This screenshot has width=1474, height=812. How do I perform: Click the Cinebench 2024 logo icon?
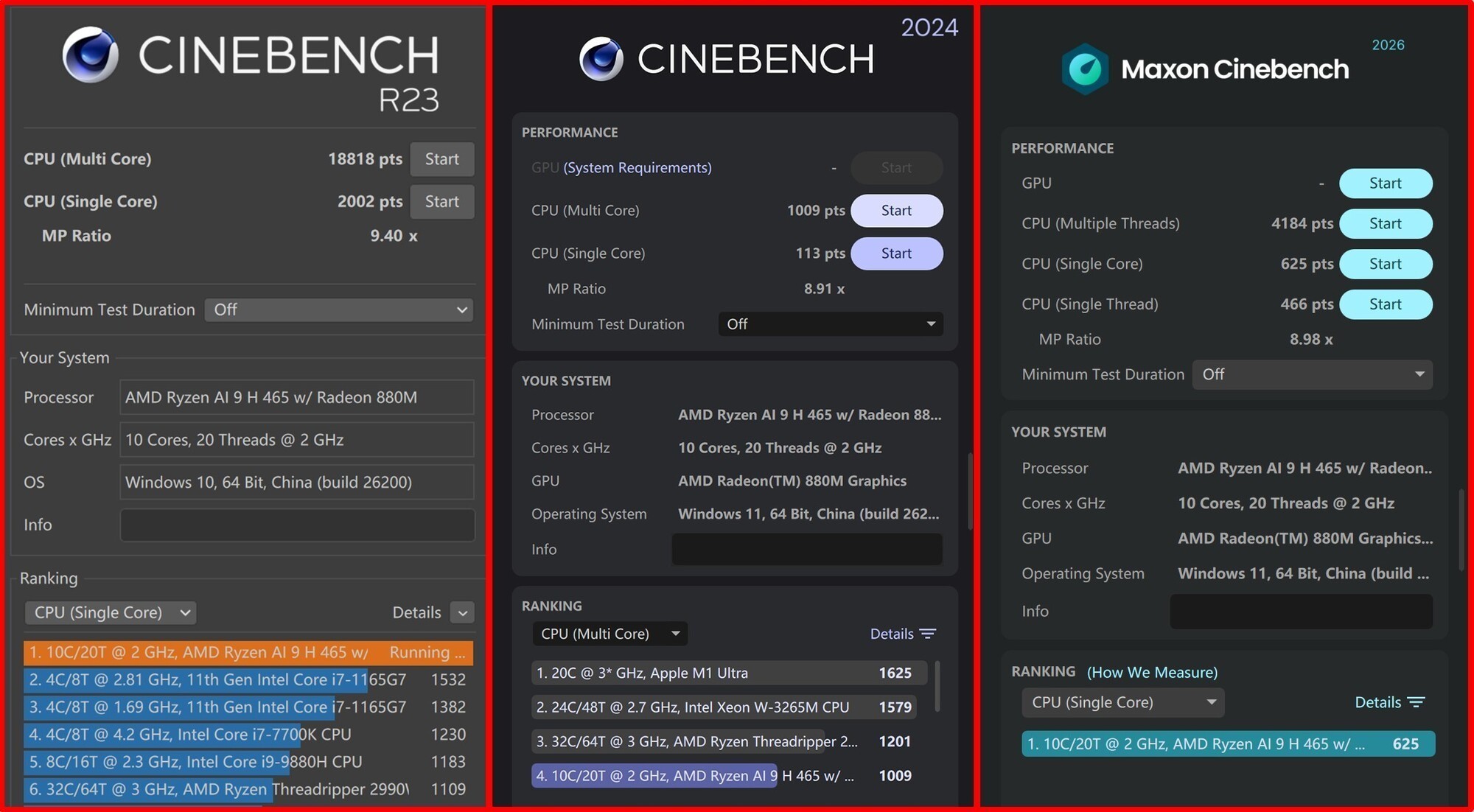click(x=601, y=57)
